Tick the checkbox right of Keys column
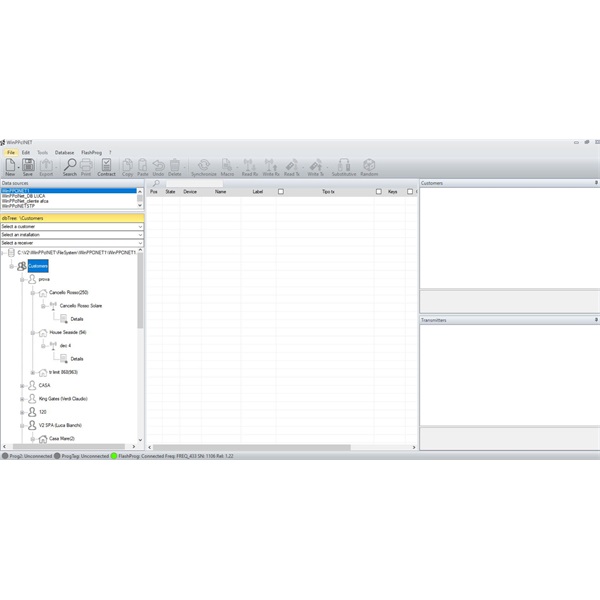Image resolution: width=600 pixels, height=600 pixels. pos(407,191)
